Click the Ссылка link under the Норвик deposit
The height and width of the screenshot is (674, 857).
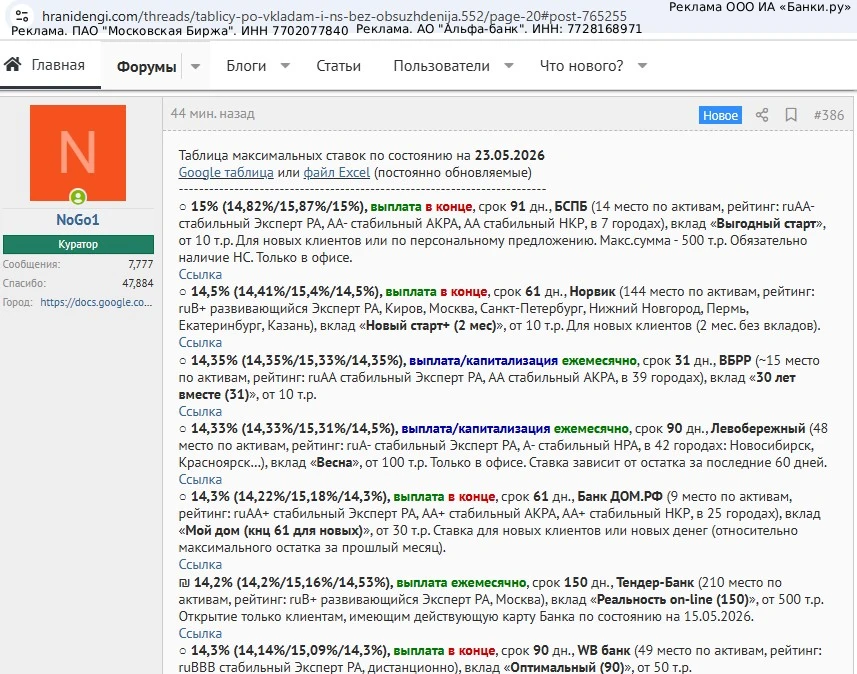(x=200, y=343)
